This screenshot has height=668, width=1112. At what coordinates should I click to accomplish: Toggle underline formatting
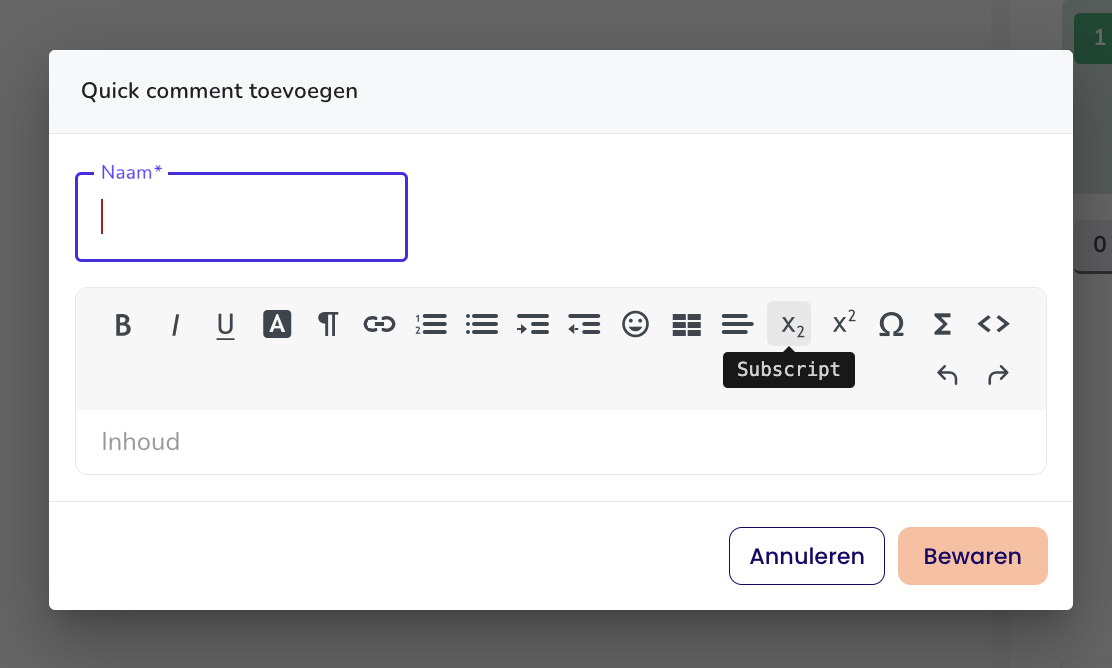[226, 324]
